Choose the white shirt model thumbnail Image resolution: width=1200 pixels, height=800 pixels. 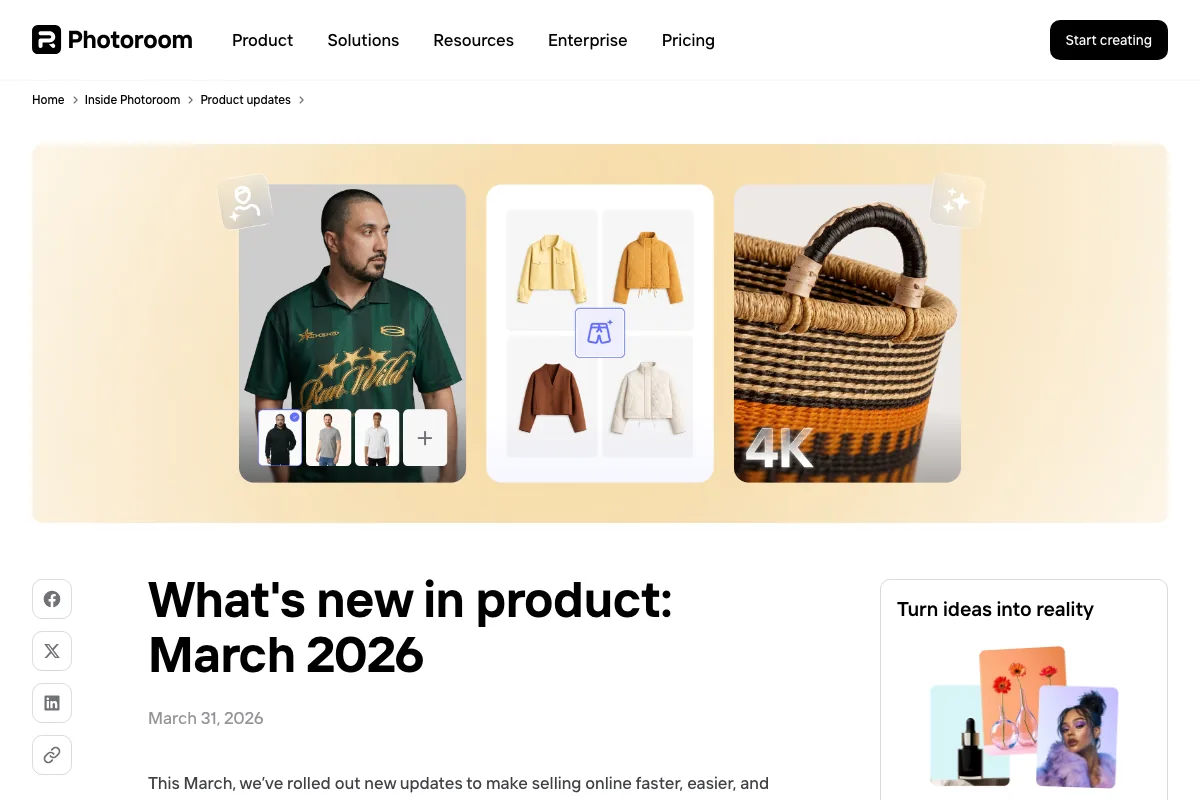pyautogui.click(x=377, y=438)
